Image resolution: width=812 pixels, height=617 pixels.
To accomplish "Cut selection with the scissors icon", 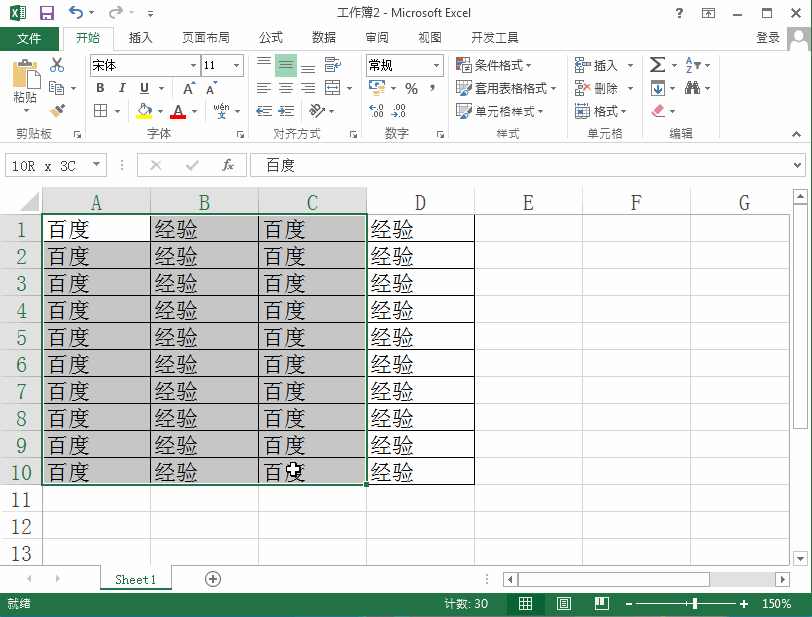I will [x=57, y=65].
